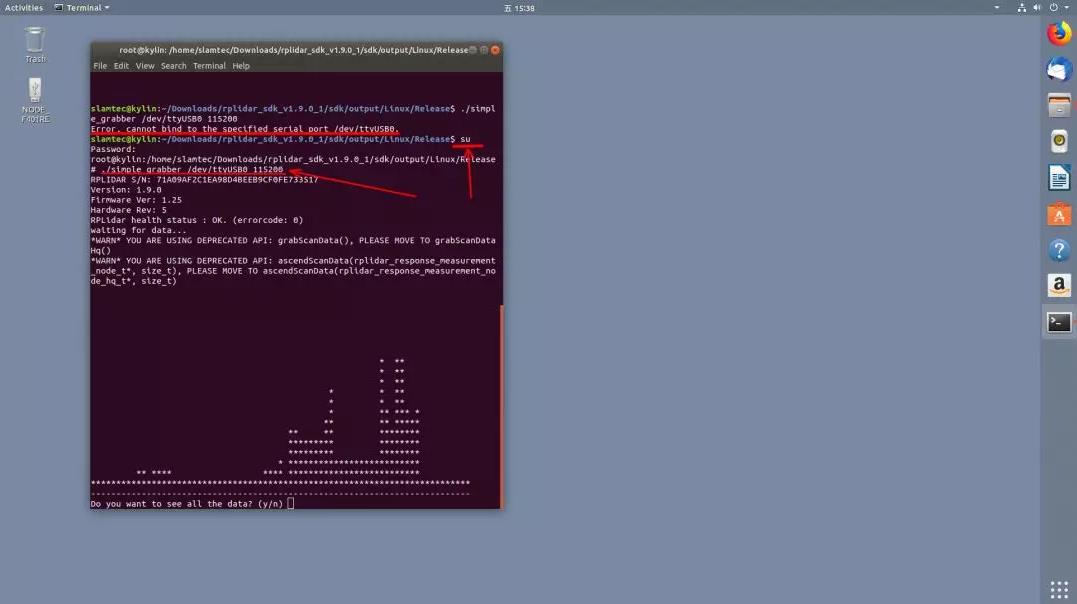
Task: Click the 'Password:' line in terminal
Action: 113,149
